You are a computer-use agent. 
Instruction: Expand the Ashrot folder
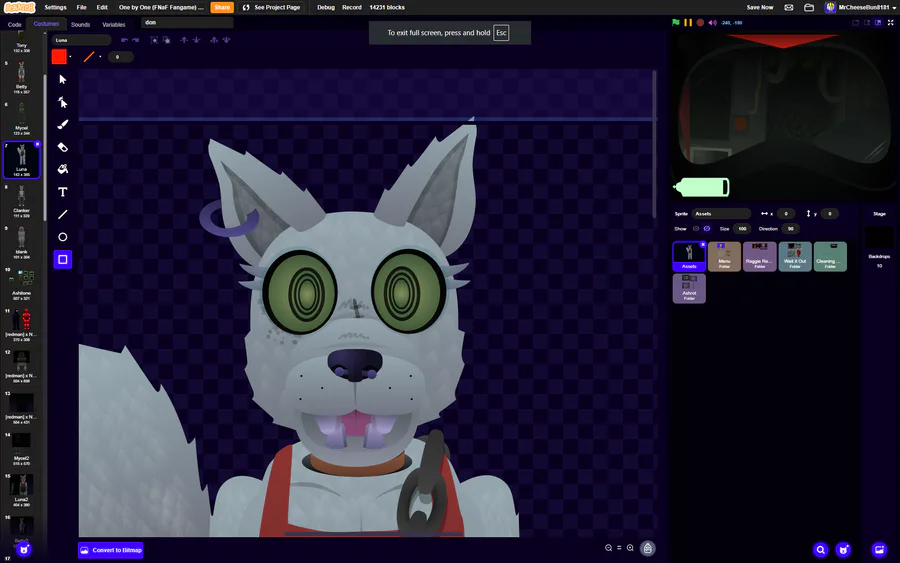(689, 288)
